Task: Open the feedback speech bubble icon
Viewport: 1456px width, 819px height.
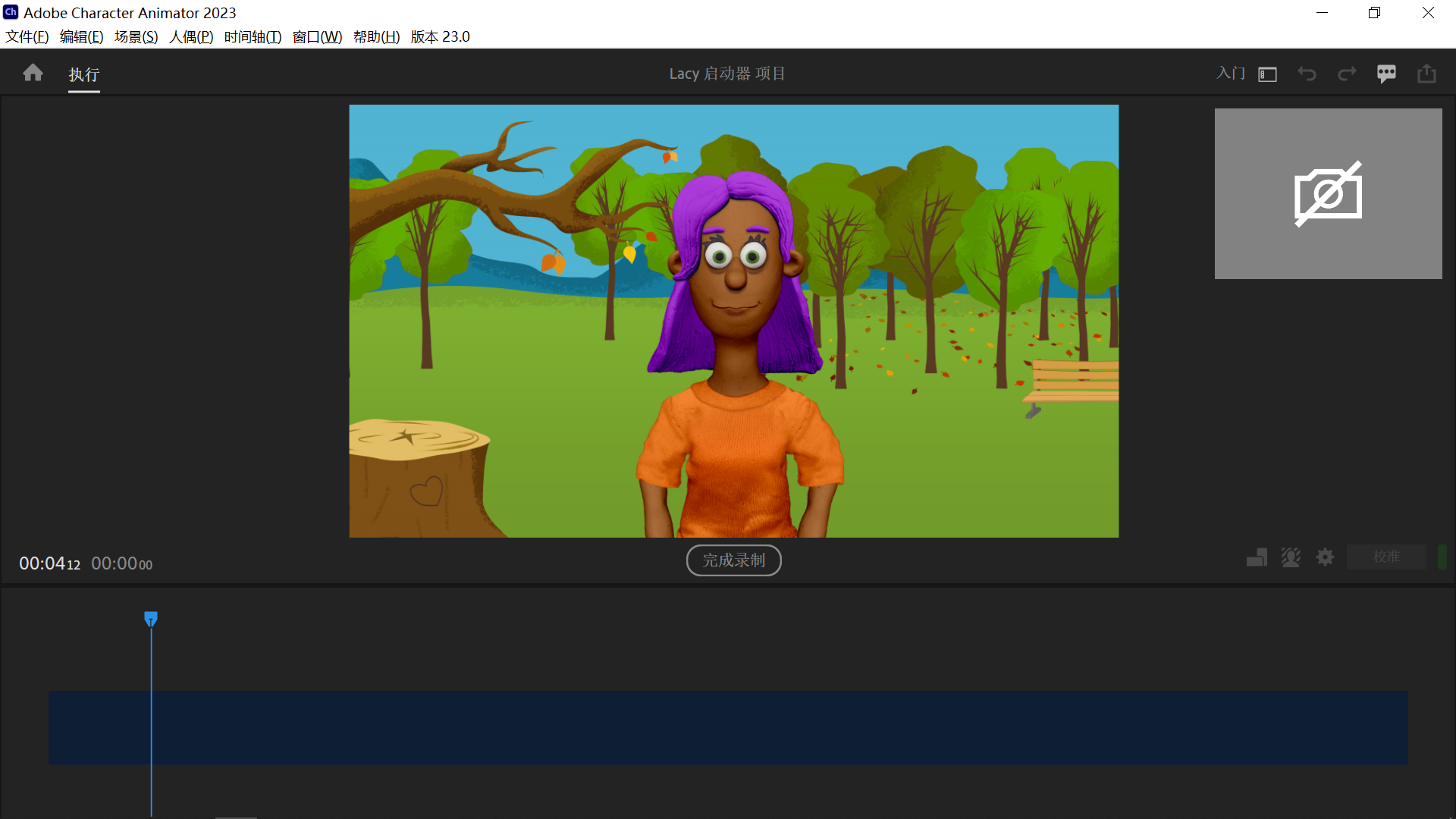Action: 1386,74
